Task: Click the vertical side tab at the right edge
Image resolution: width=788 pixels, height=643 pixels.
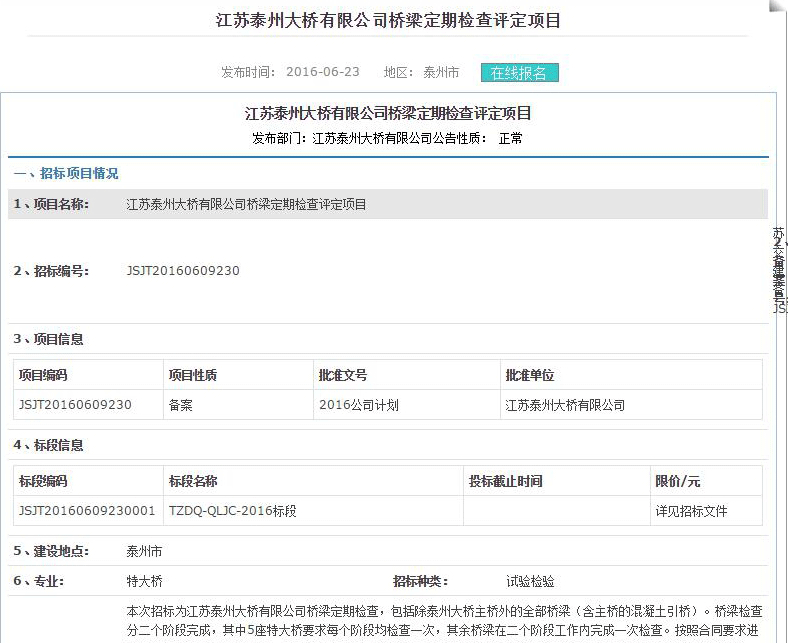Action: 779,270
